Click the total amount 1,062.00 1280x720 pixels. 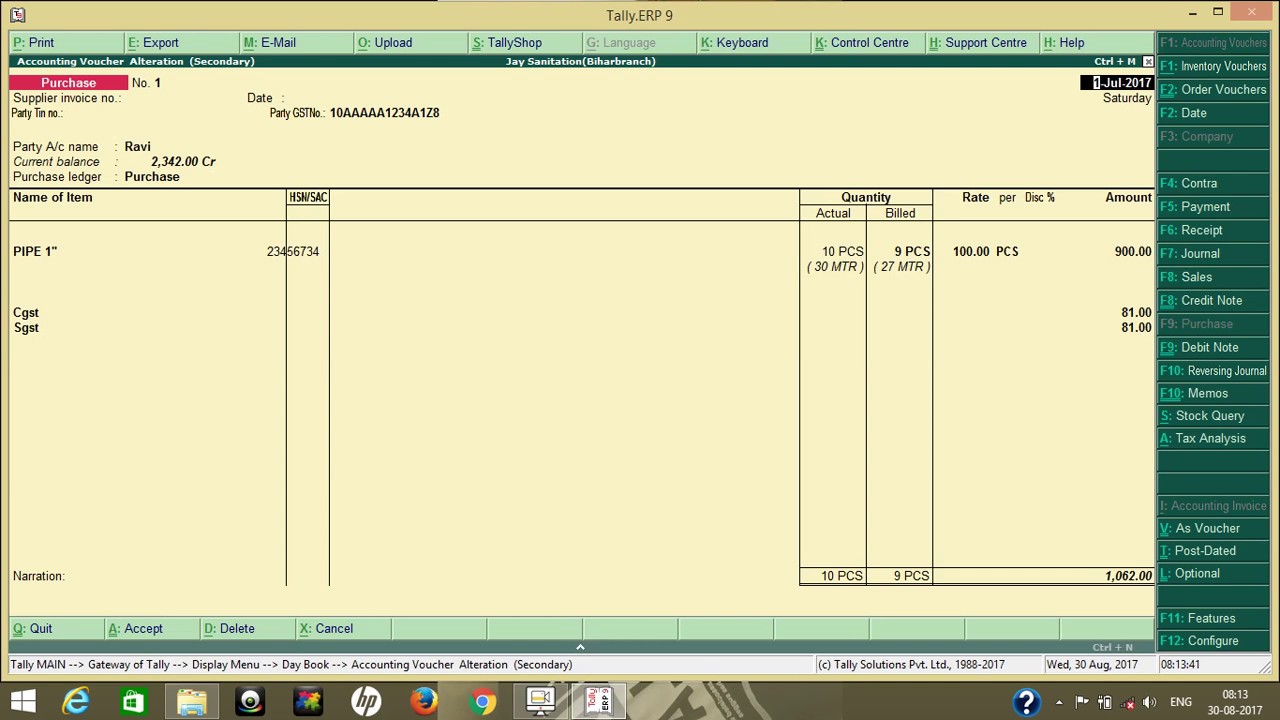click(x=1128, y=576)
